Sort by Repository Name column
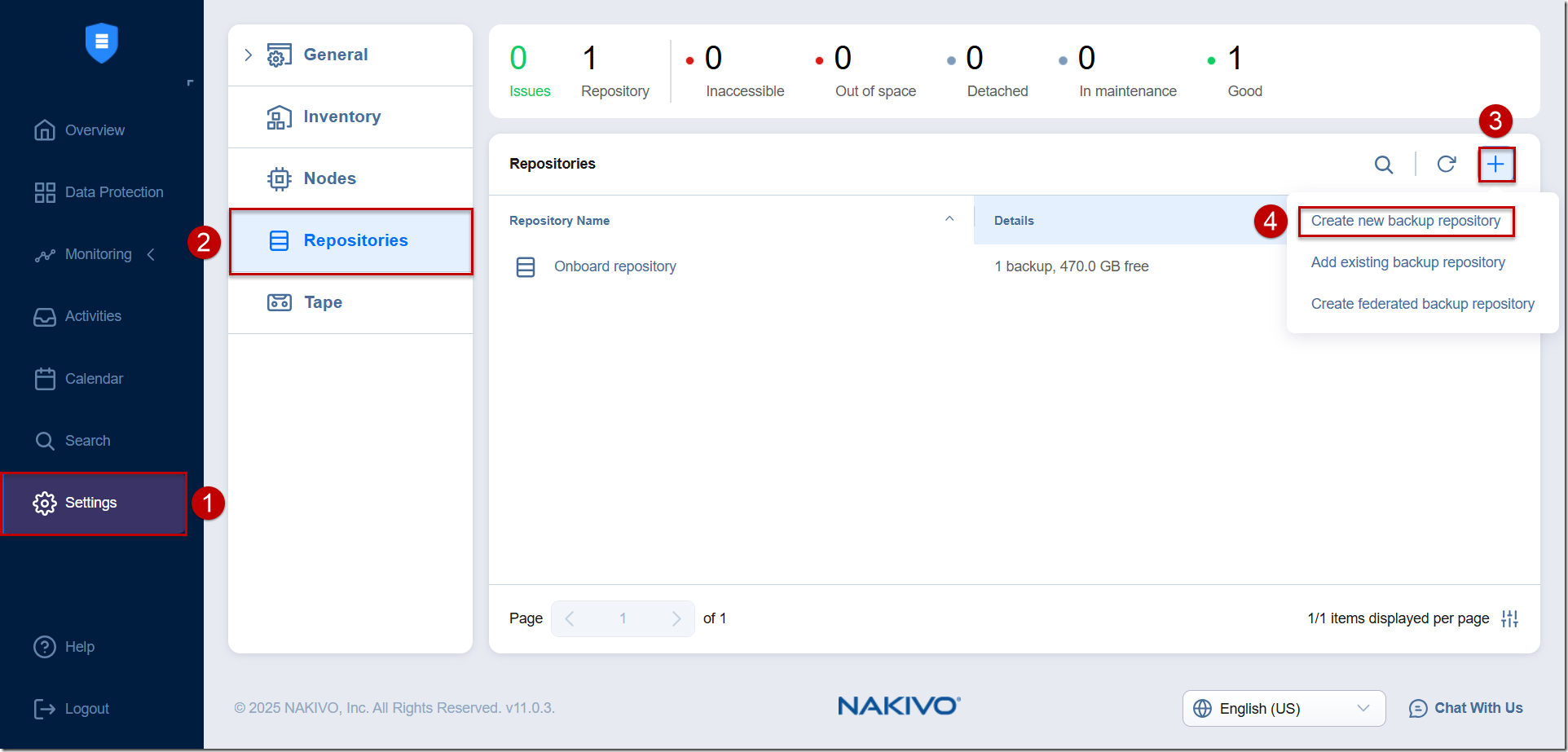 559,221
